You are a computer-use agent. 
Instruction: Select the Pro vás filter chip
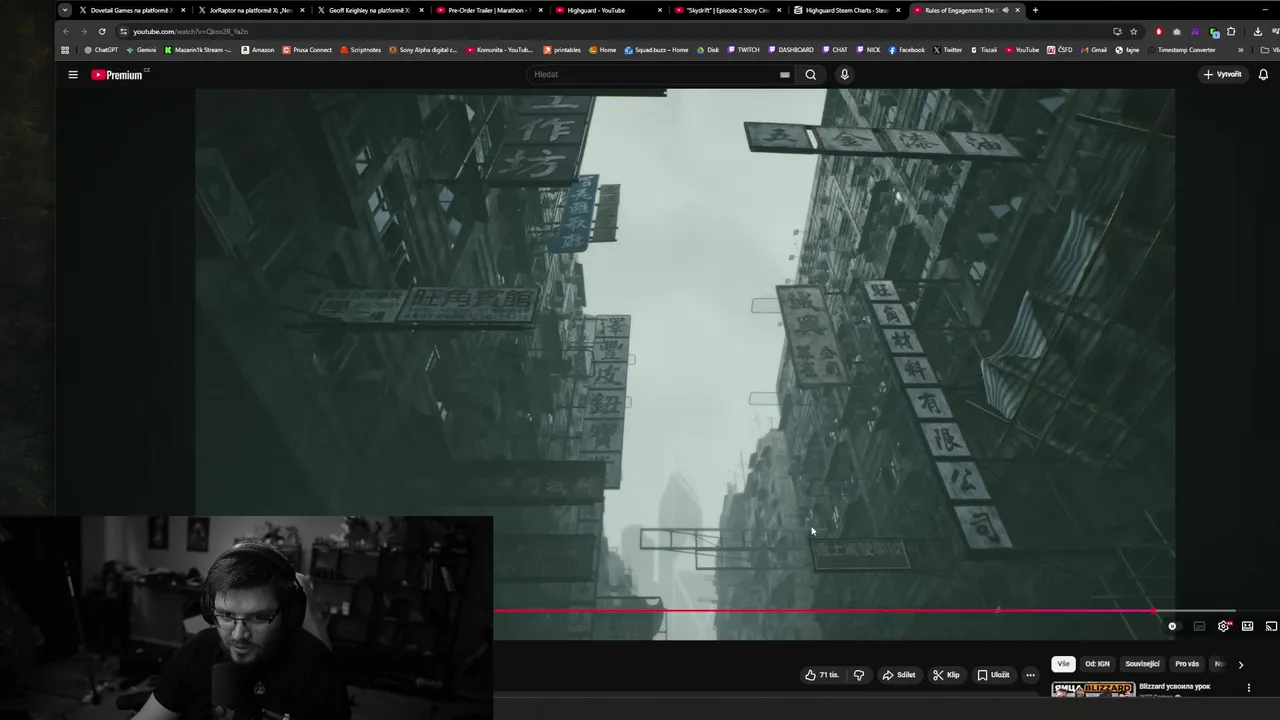click(x=1187, y=664)
